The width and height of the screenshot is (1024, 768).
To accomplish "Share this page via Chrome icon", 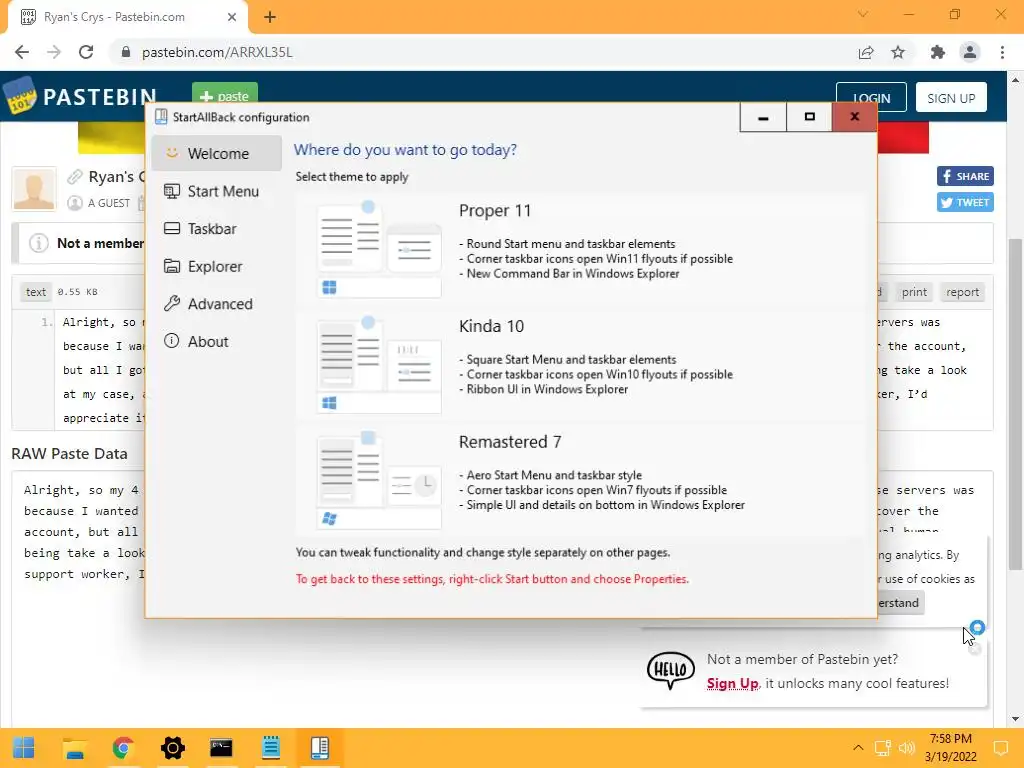I will 866,52.
